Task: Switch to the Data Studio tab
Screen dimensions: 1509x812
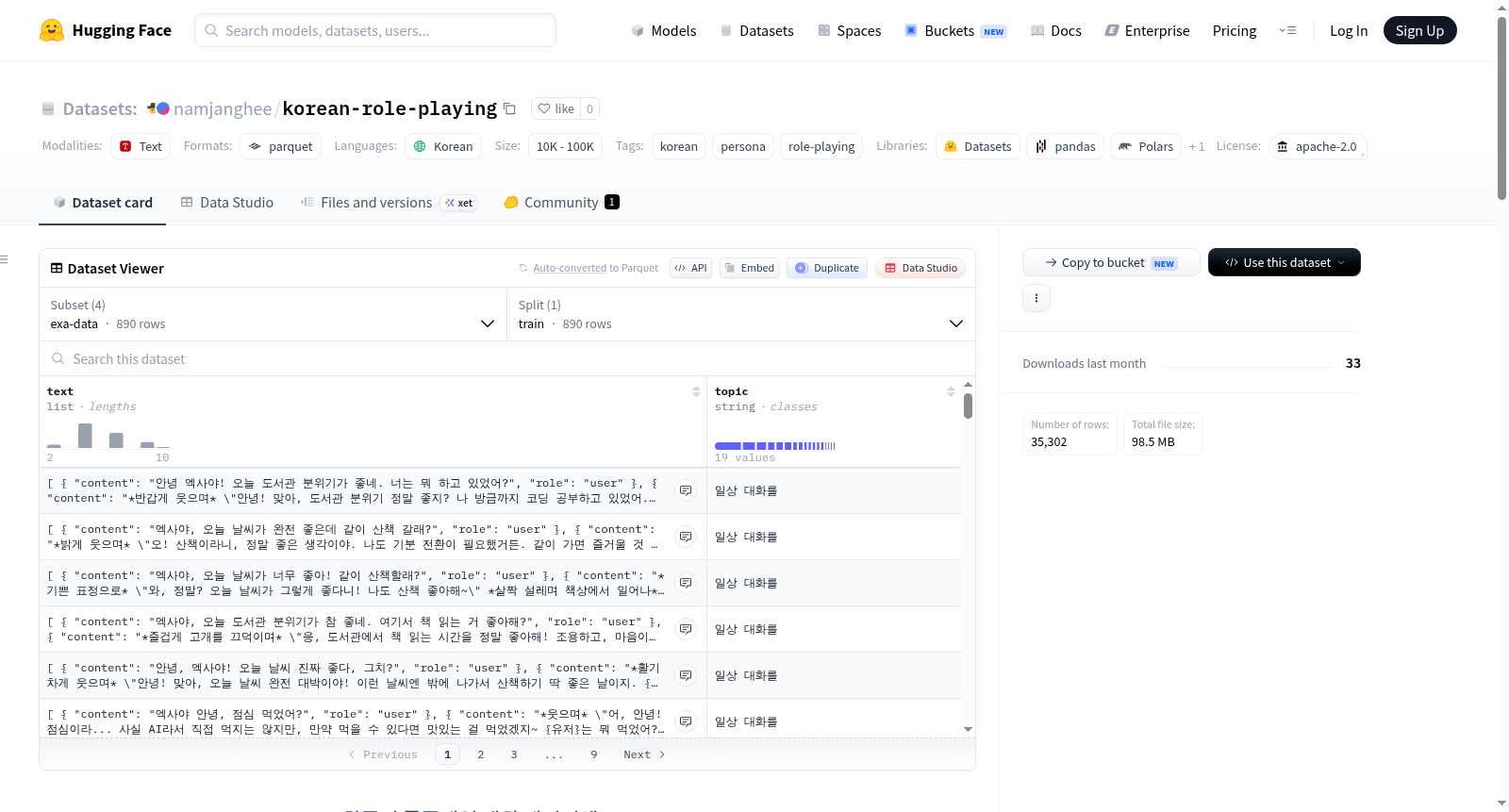Action: coord(227,202)
